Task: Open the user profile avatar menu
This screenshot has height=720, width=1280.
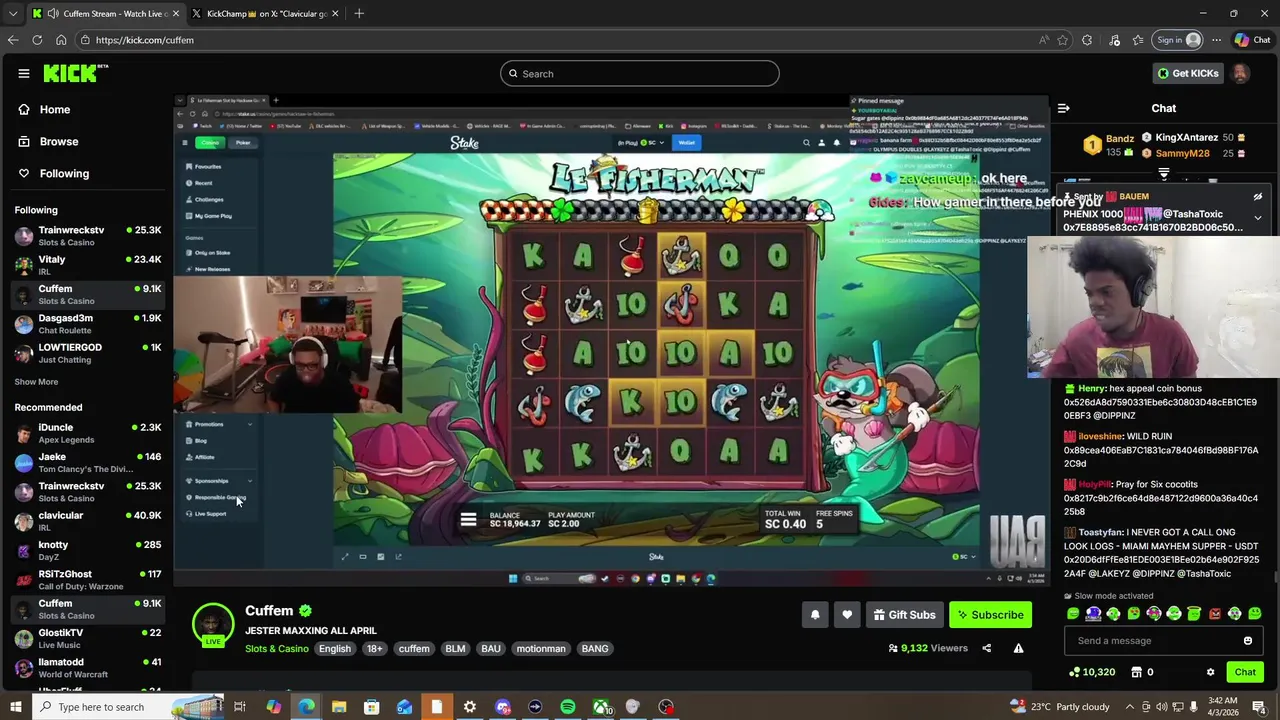Action: coord(1240,73)
